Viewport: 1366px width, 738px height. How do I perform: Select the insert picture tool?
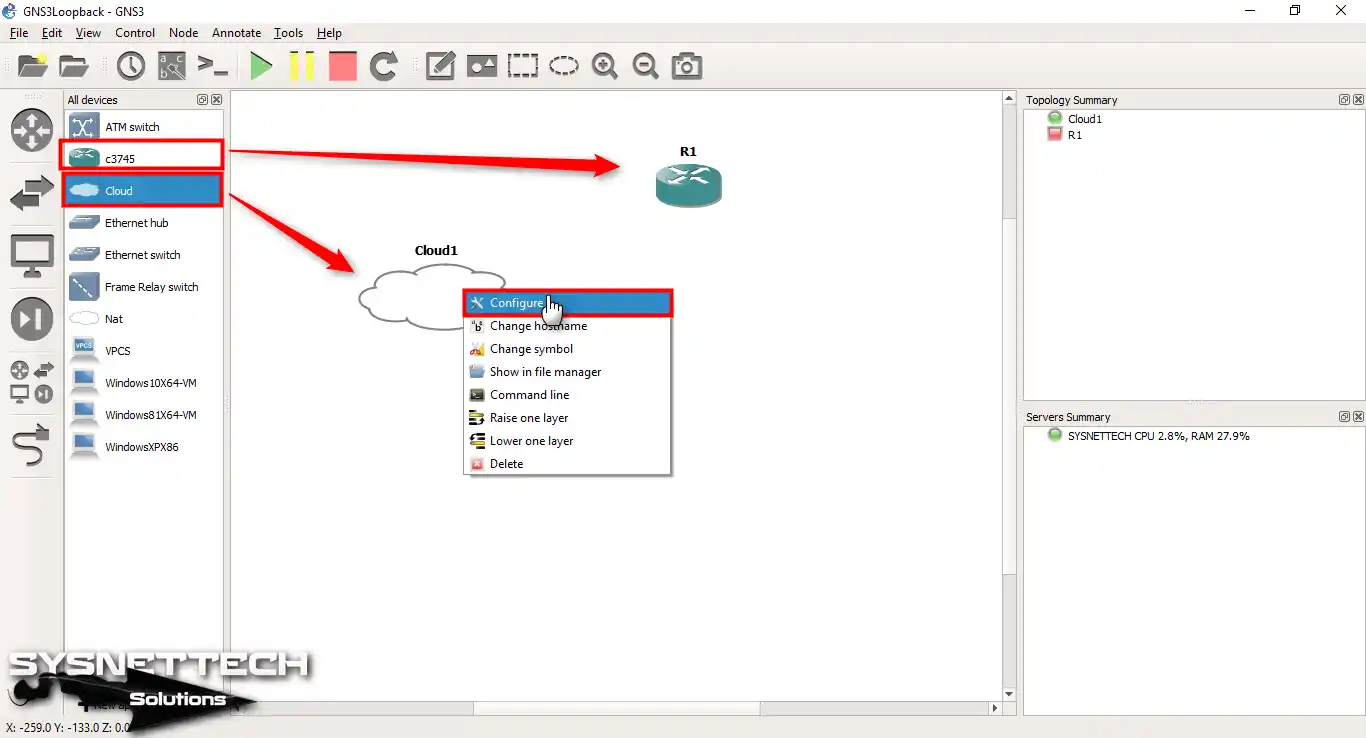[x=481, y=66]
